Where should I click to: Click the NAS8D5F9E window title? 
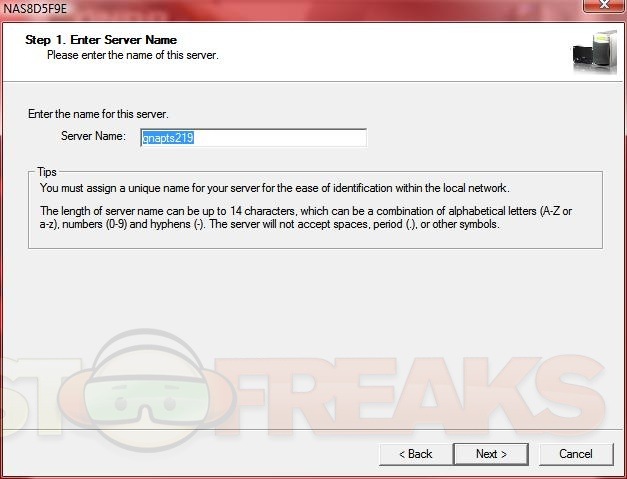(35, 8)
